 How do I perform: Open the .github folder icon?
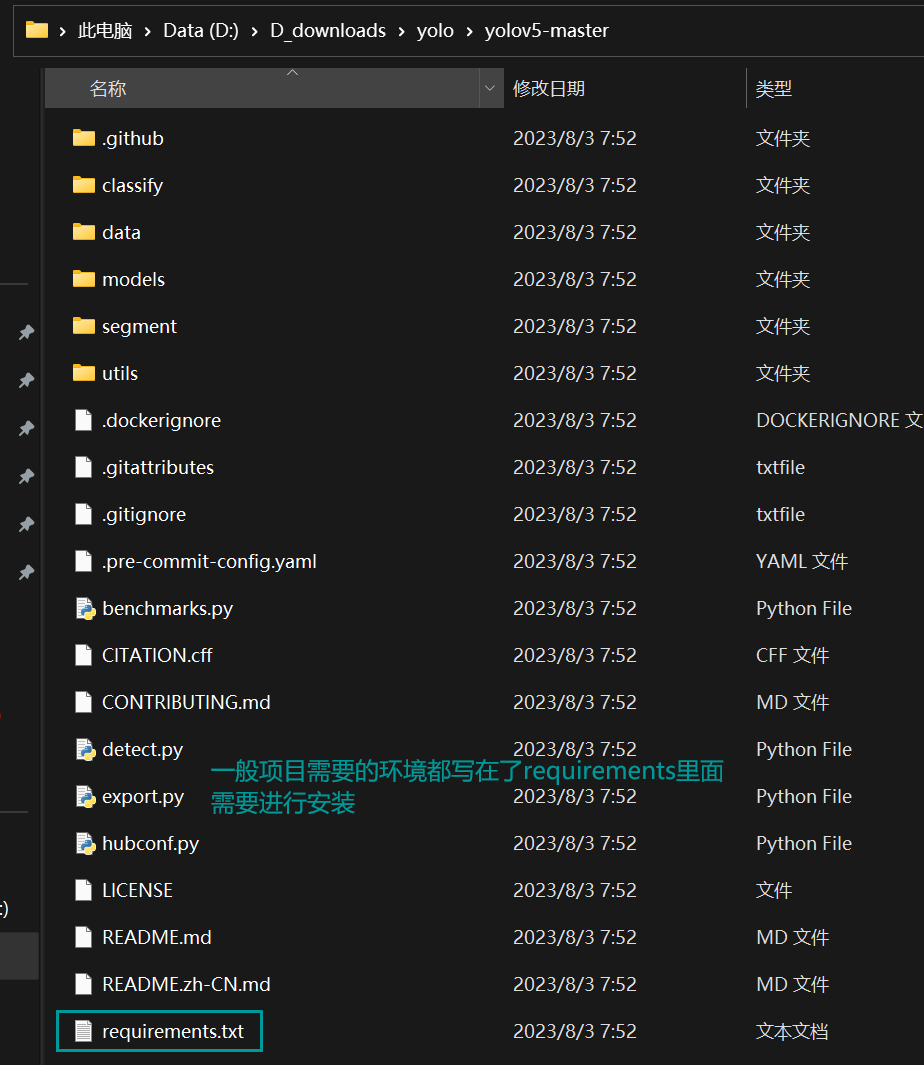click(x=84, y=138)
